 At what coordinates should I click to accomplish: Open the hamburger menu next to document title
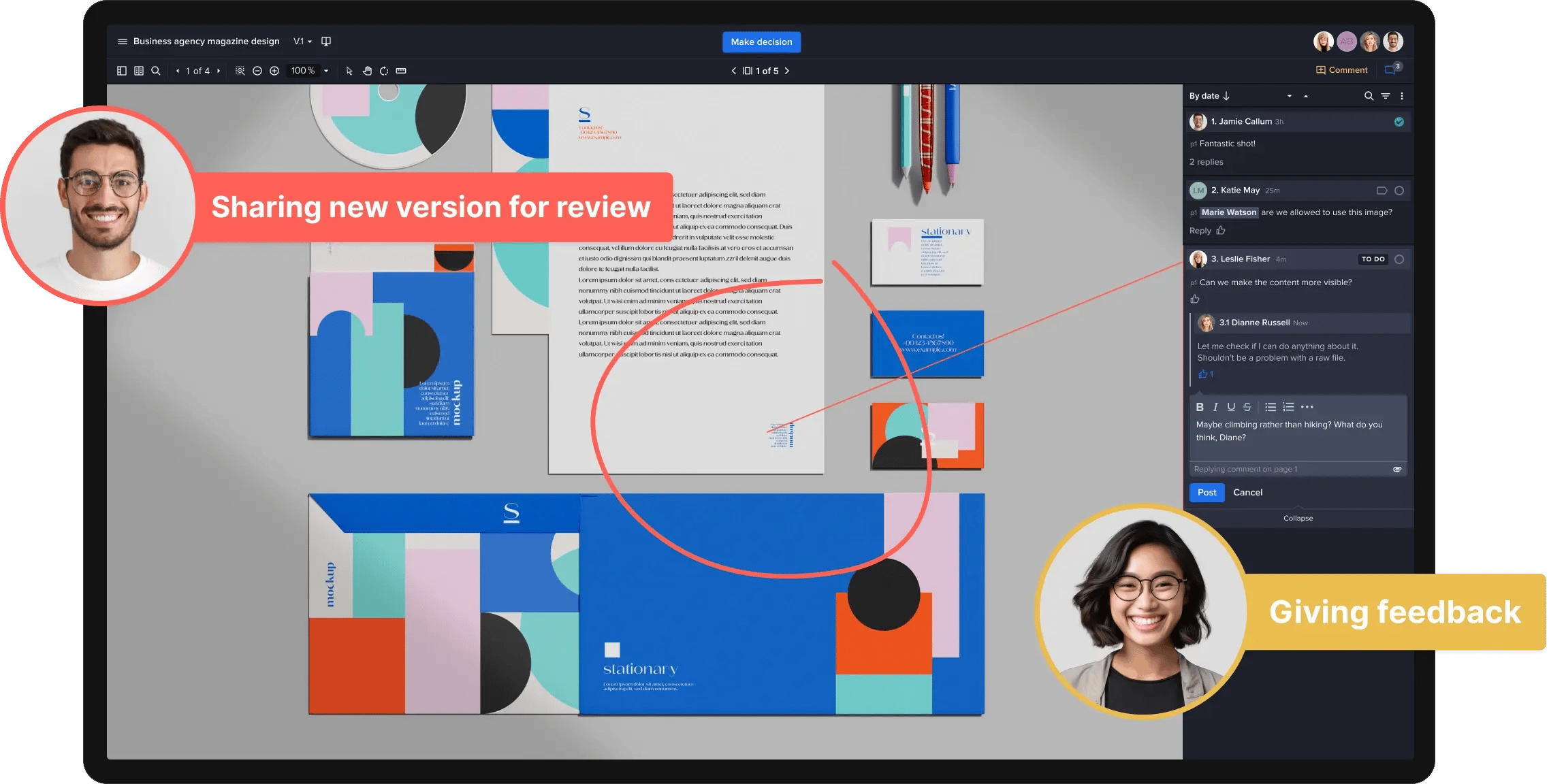(122, 42)
